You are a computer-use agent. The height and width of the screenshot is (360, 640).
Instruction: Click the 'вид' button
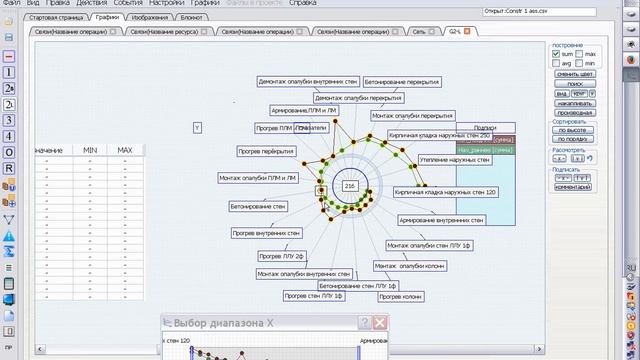coord(562,93)
